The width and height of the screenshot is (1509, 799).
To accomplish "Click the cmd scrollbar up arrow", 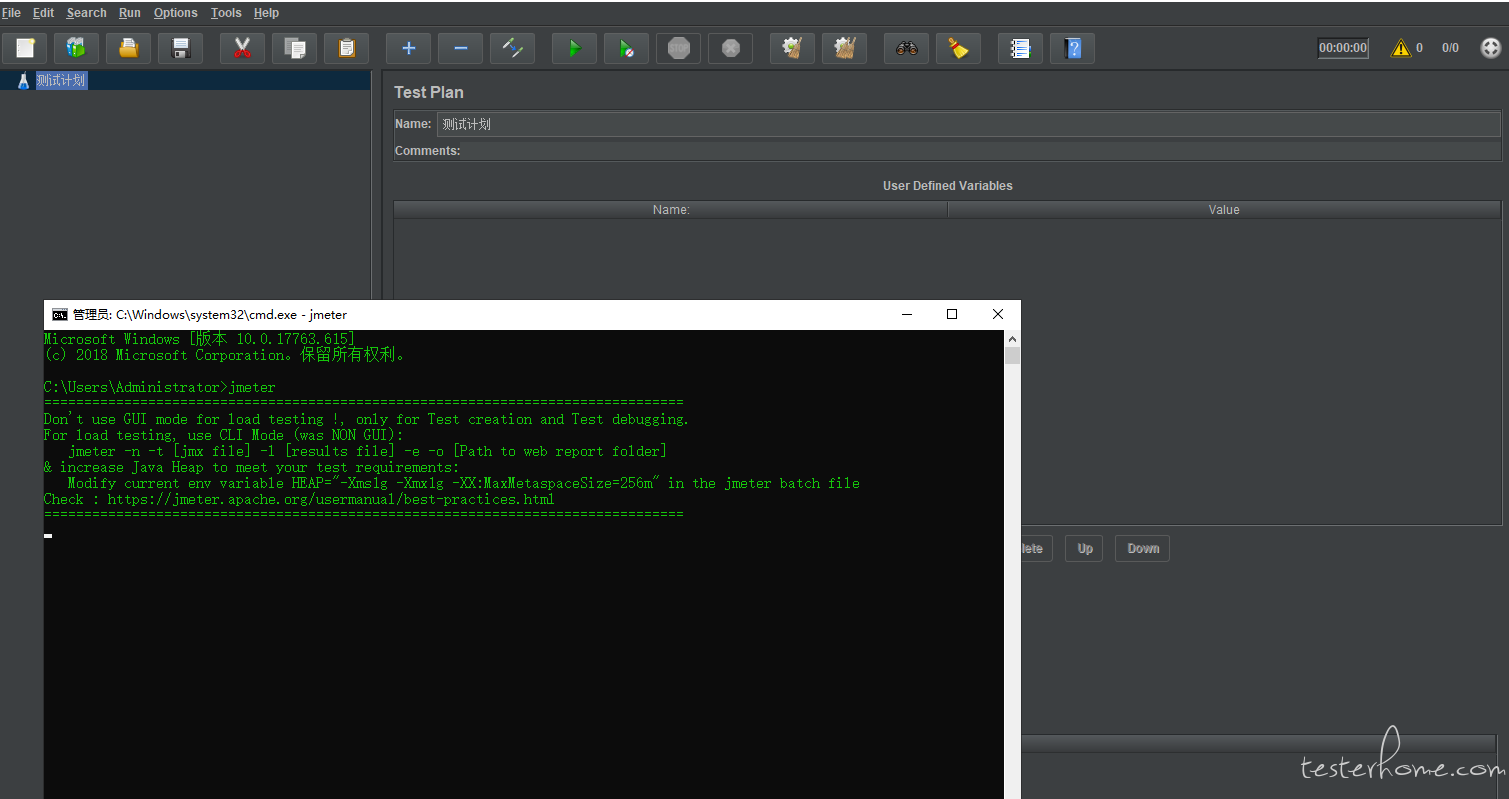I will (1012, 338).
